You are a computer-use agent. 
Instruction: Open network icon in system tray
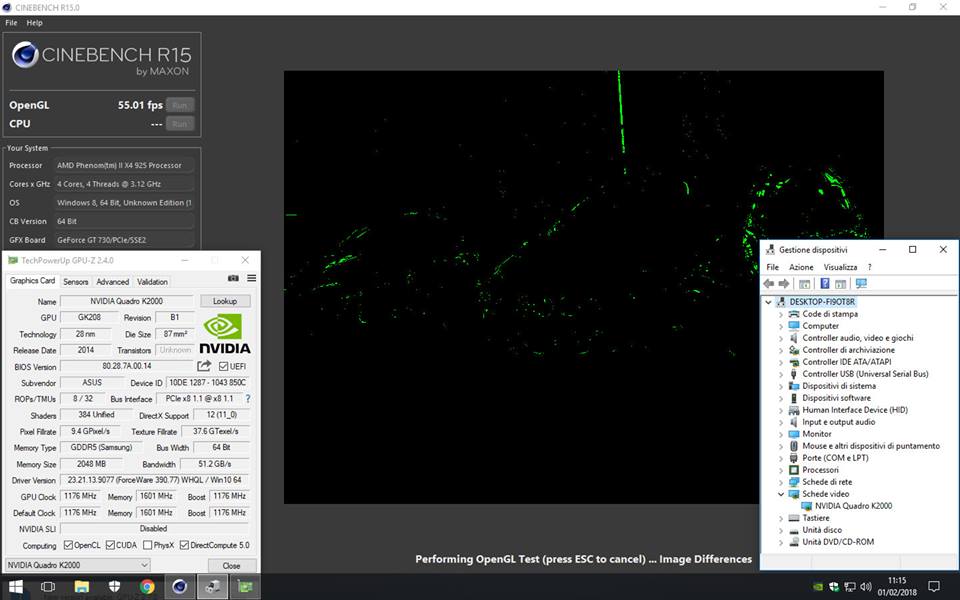click(x=850, y=587)
